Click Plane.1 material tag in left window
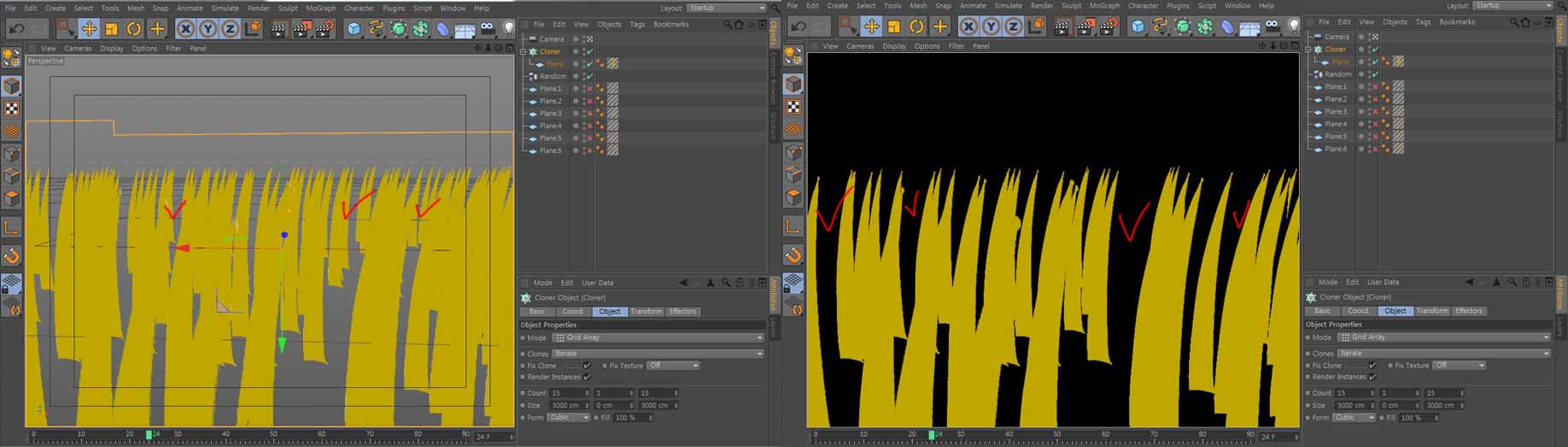 tap(613, 89)
